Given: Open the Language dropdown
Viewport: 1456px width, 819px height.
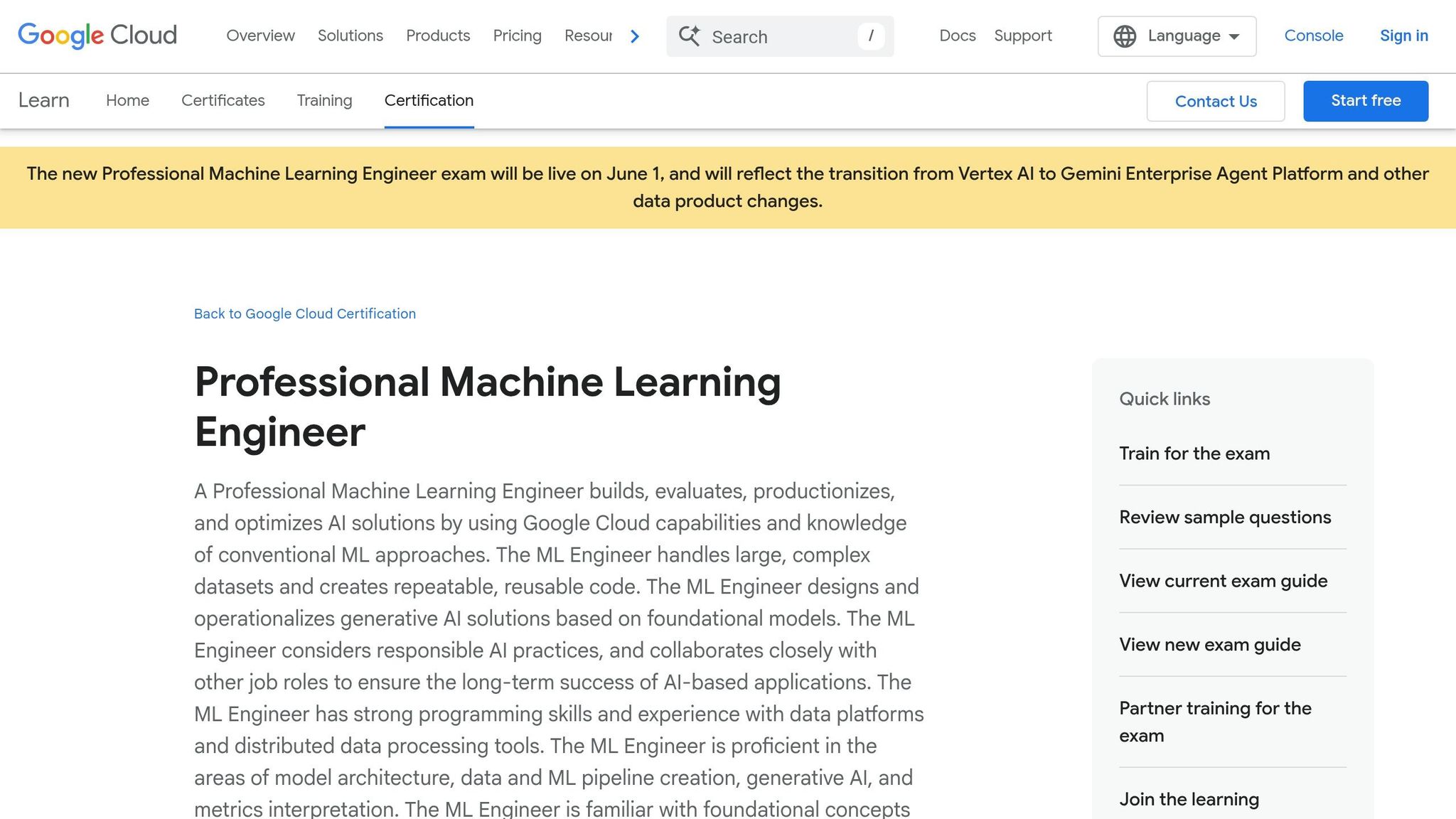Looking at the screenshot, I should coord(1177,36).
